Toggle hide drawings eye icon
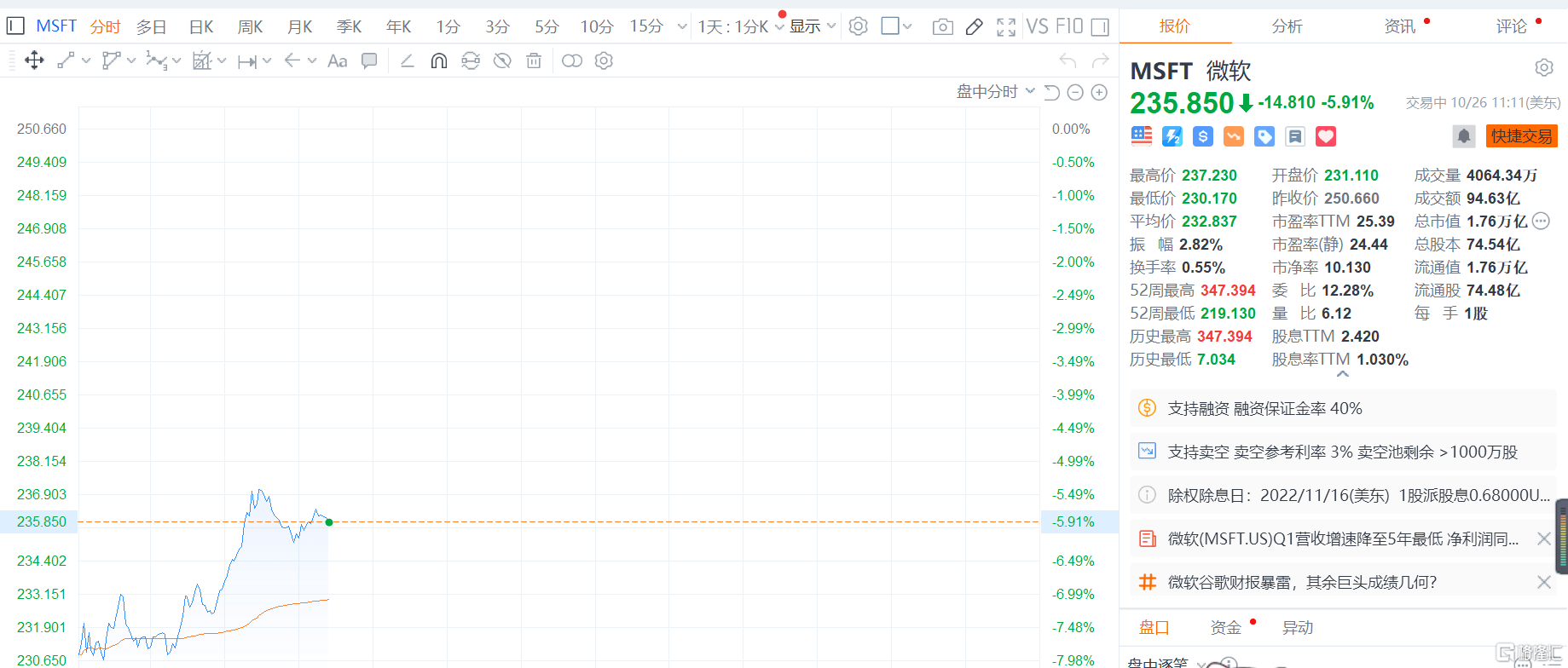 [502, 60]
